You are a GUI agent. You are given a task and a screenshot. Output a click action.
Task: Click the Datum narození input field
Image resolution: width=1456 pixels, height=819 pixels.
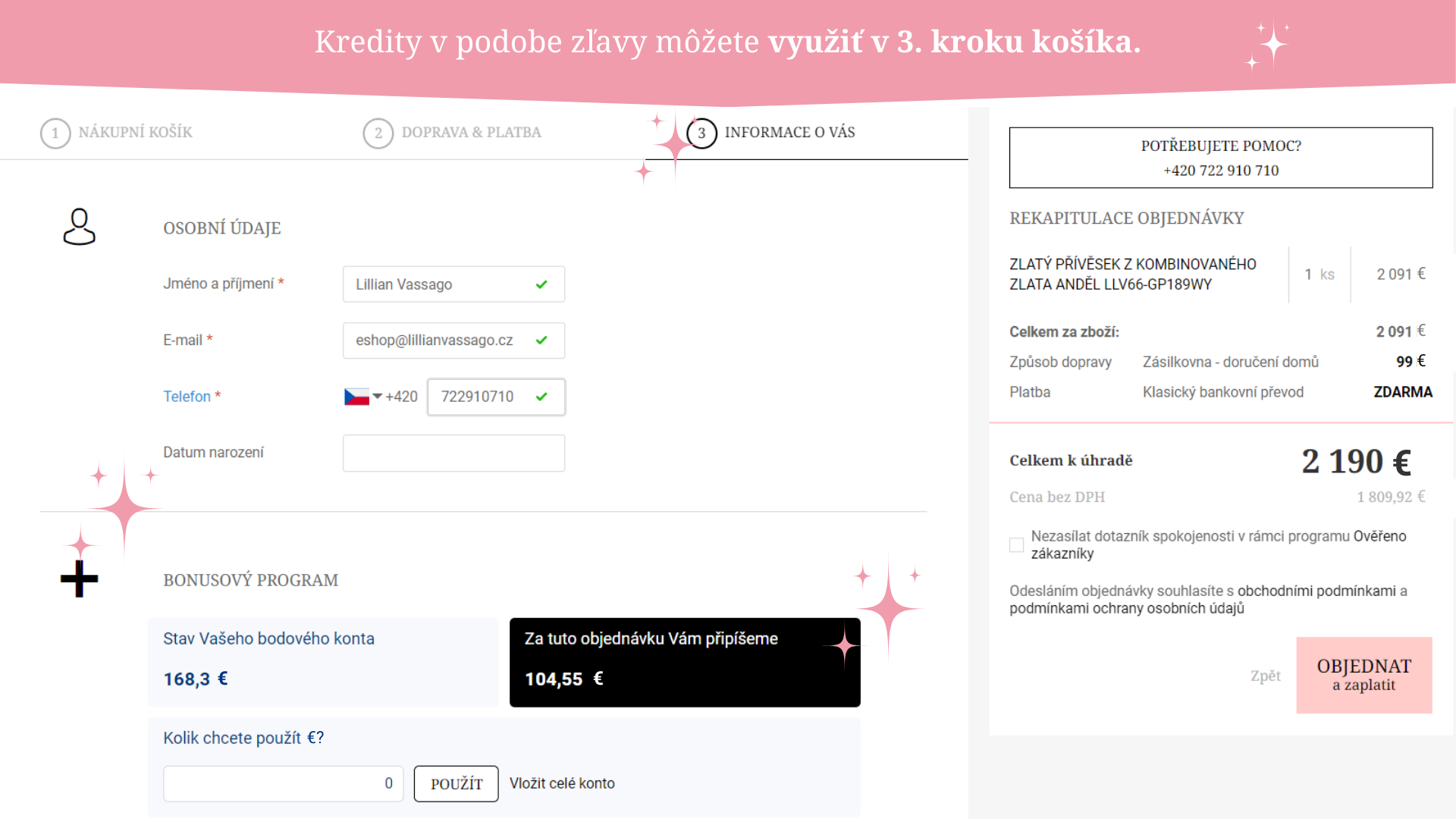tap(453, 453)
